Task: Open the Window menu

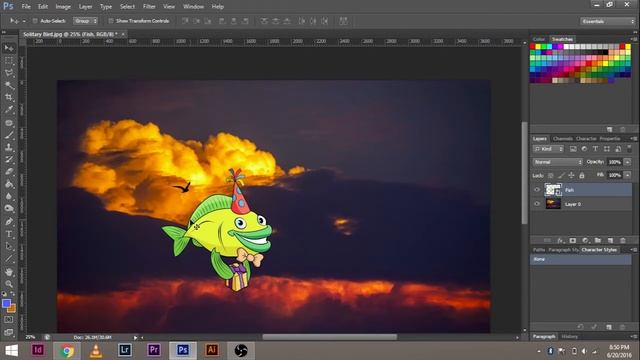Action: 193,7
